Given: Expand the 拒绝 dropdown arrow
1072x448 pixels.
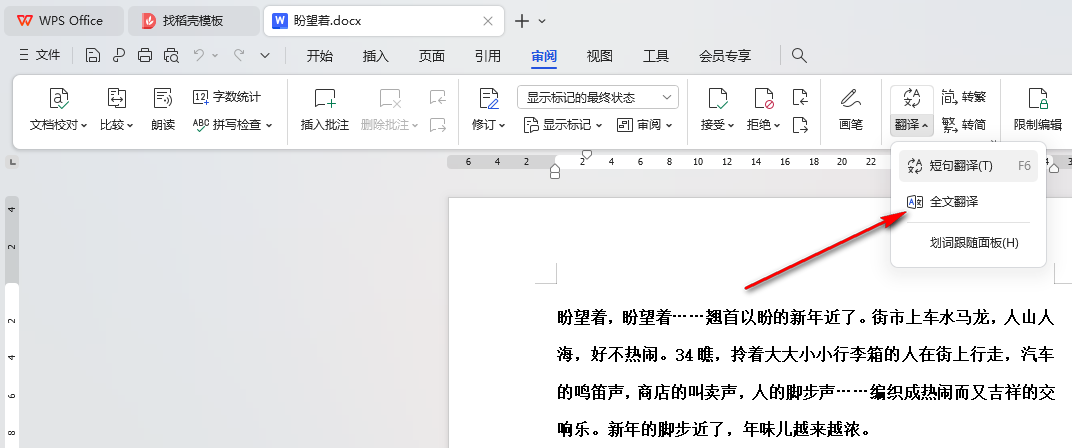Looking at the screenshot, I should pos(777,125).
